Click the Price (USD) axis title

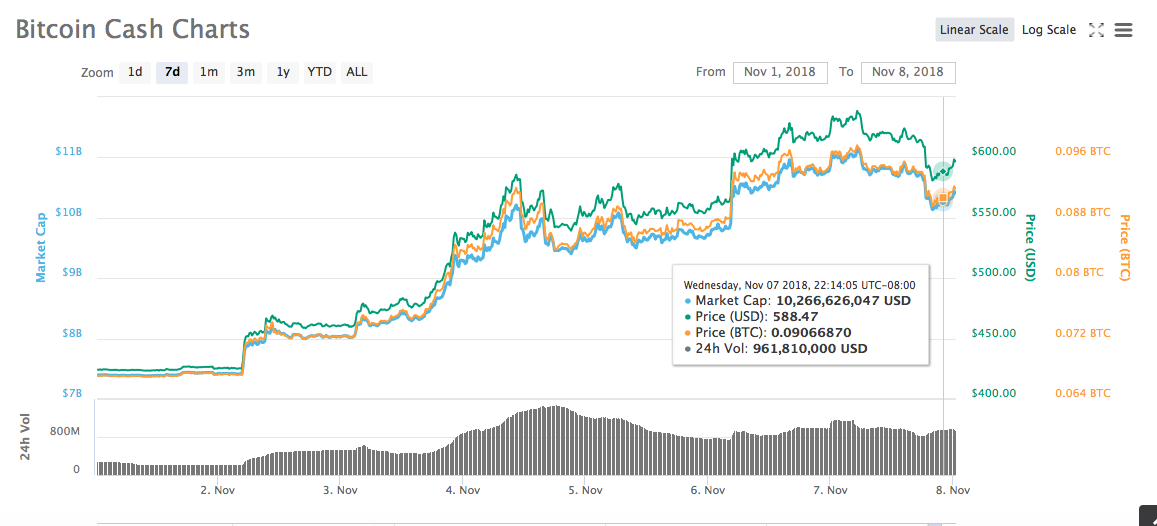point(1030,248)
